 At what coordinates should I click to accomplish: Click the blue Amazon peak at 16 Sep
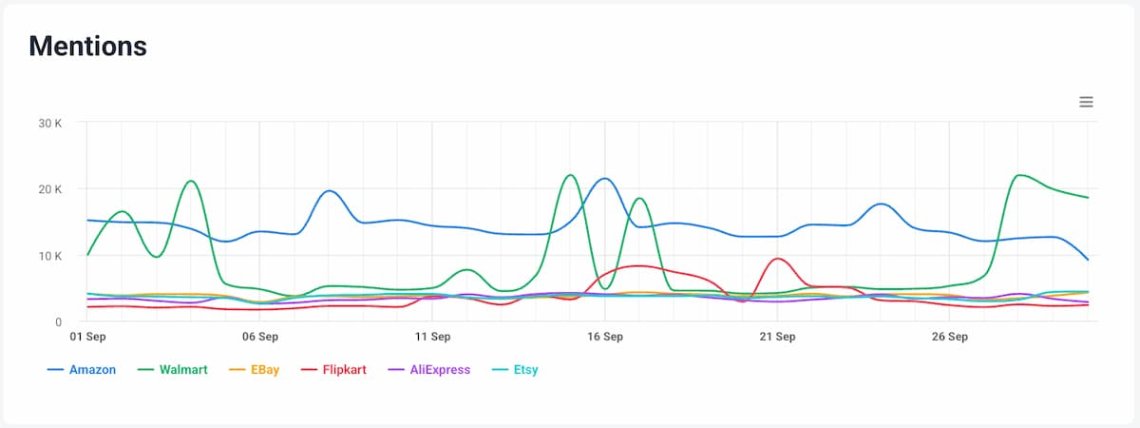604,179
